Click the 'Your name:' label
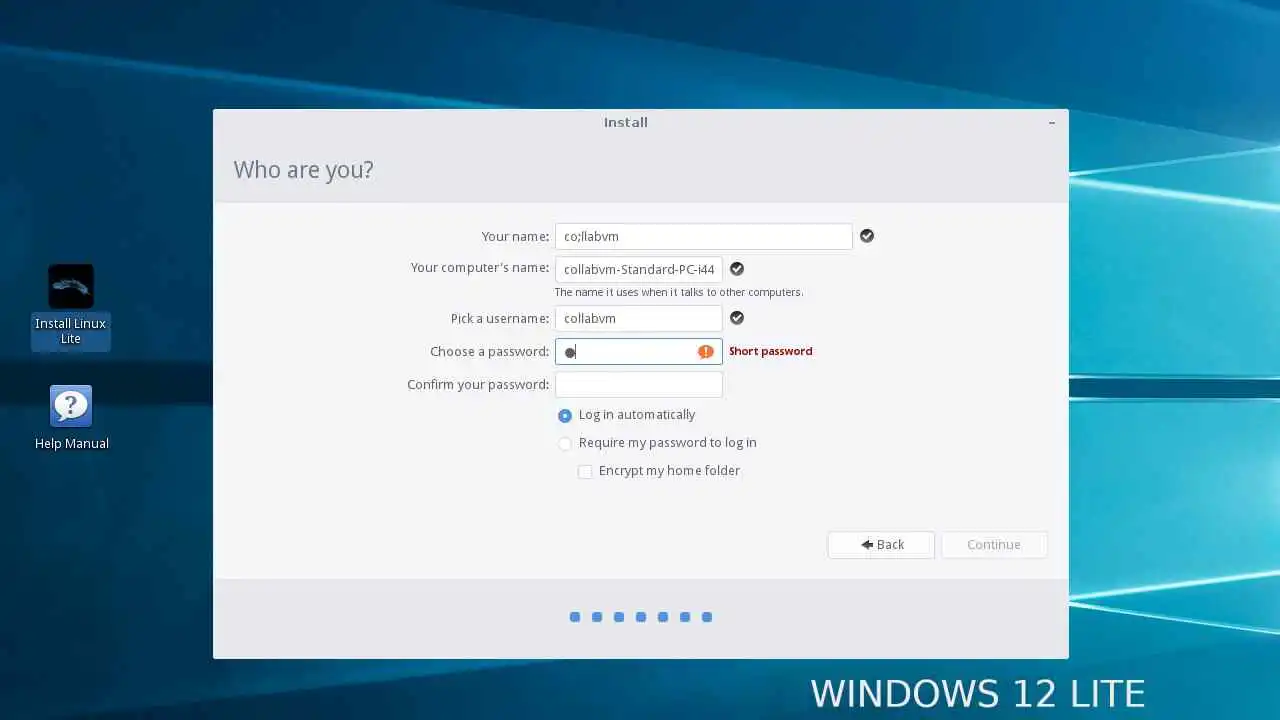The height and width of the screenshot is (720, 1280). coord(515,237)
